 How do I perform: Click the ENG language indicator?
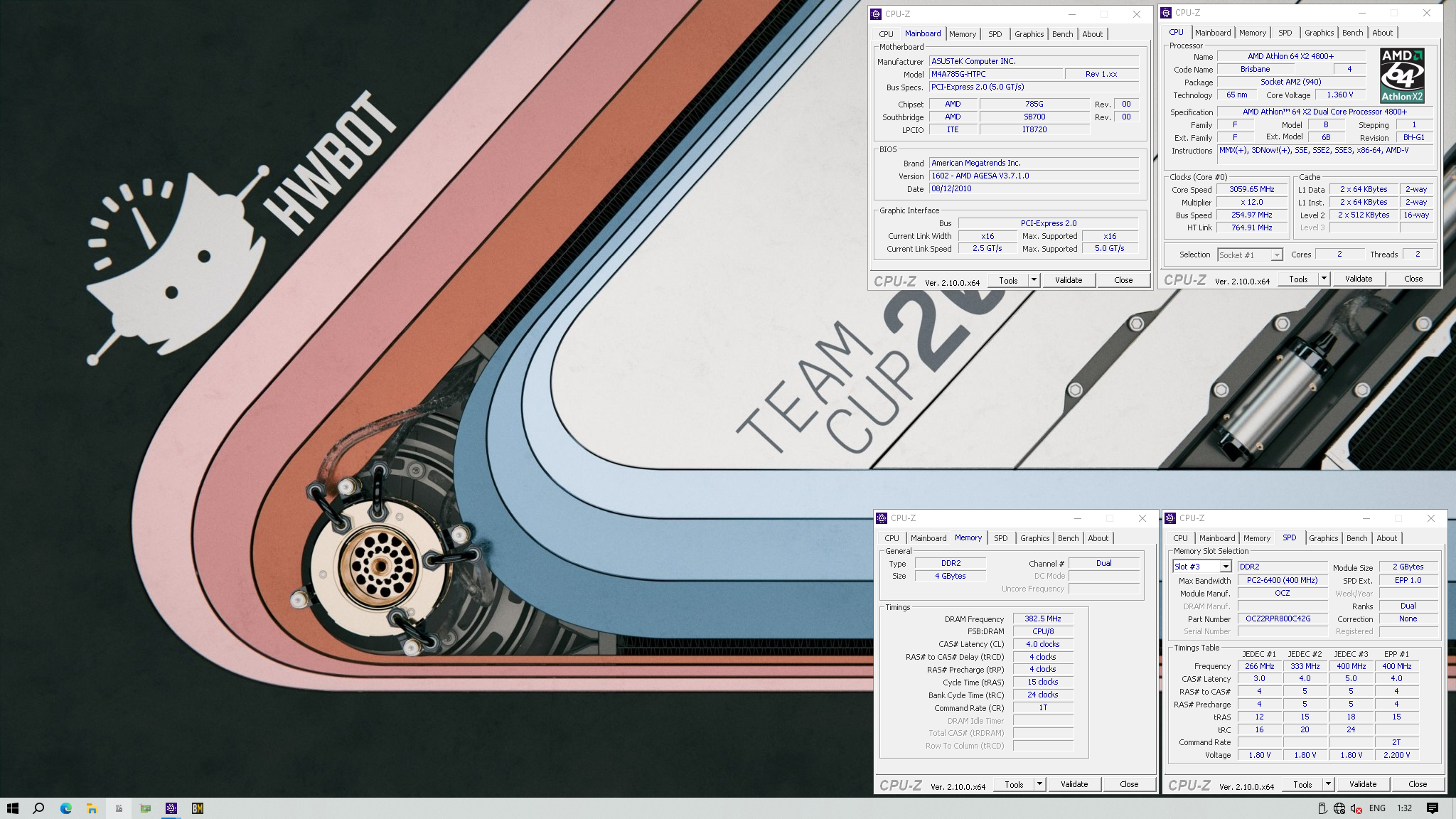pos(1377,808)
